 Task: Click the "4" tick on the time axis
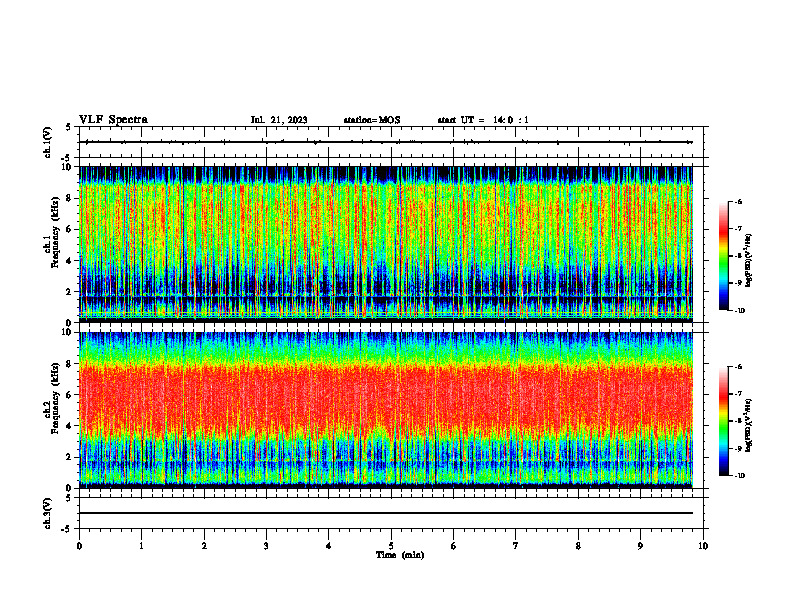(x=329, y=546)
